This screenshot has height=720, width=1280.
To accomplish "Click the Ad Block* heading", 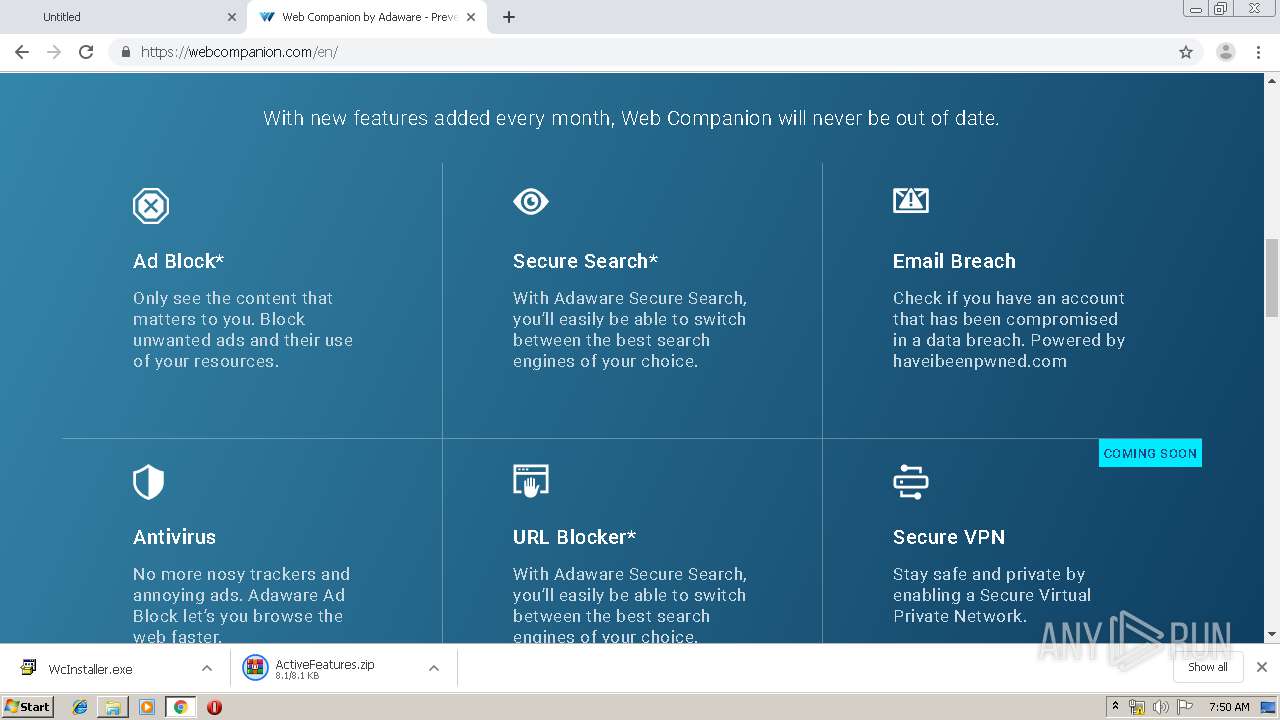I will point(178,261).
